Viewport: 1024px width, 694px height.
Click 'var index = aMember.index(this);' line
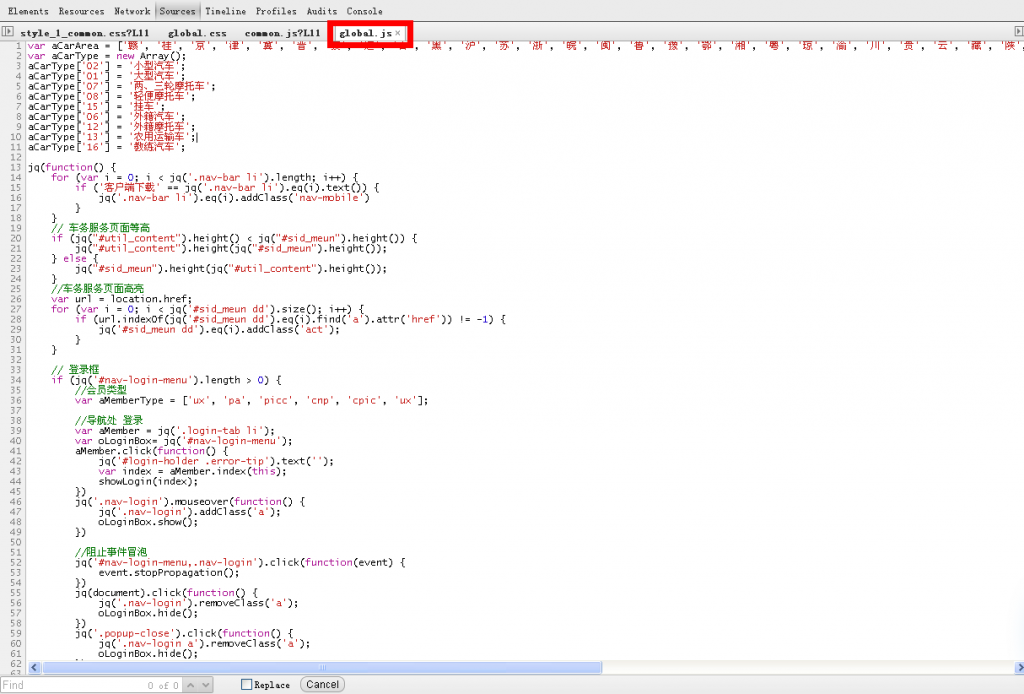(193, 471)
